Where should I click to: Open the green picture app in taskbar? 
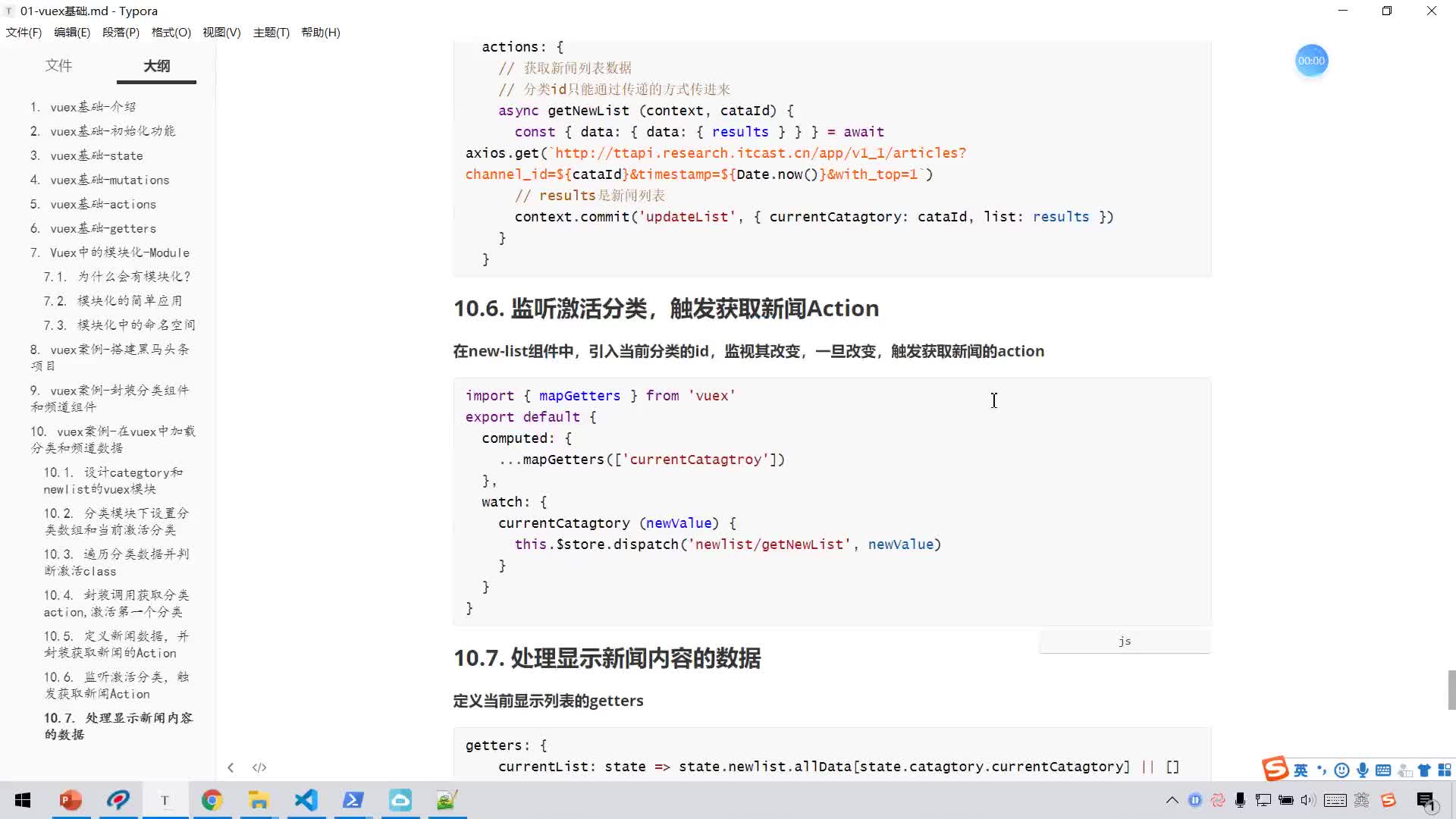447,800
